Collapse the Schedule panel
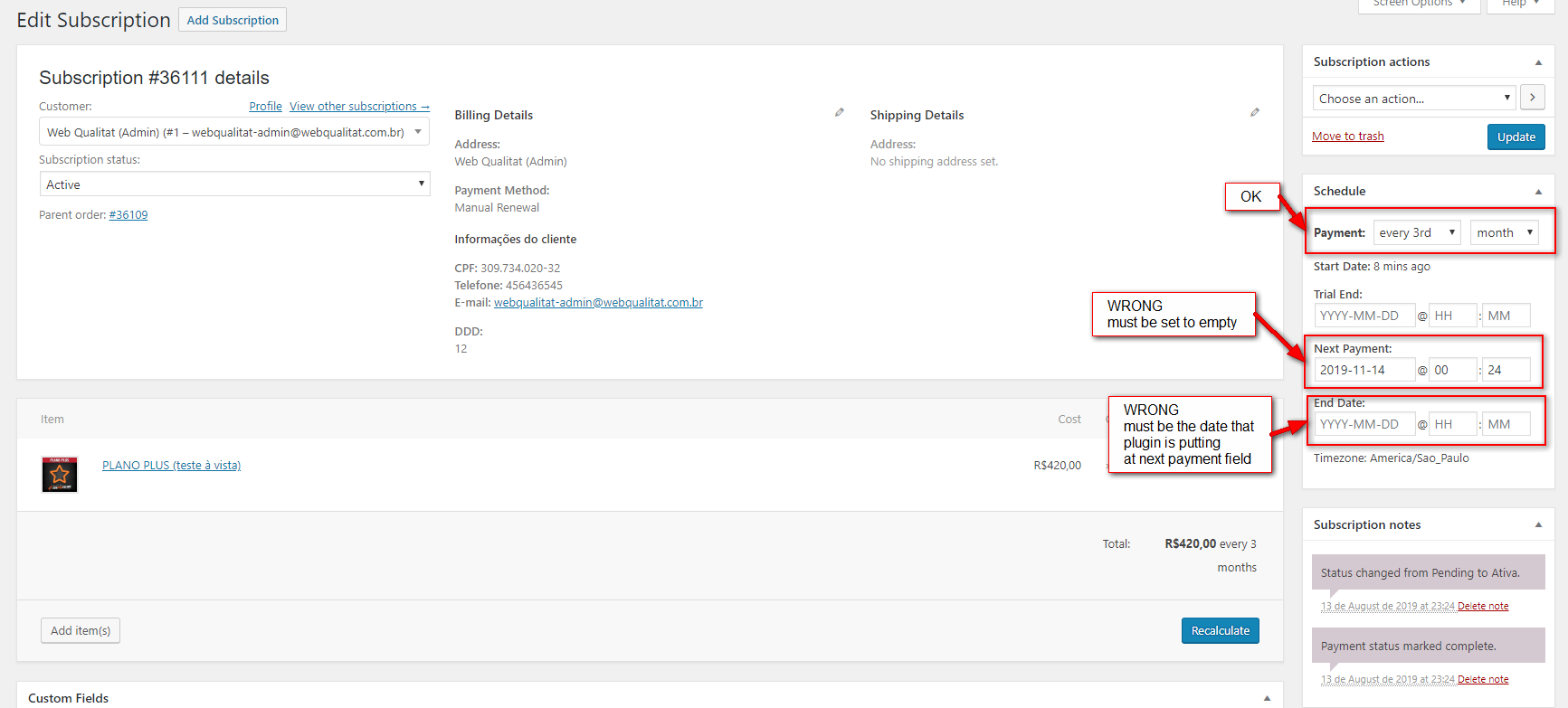 click(x=1538, y=192)
